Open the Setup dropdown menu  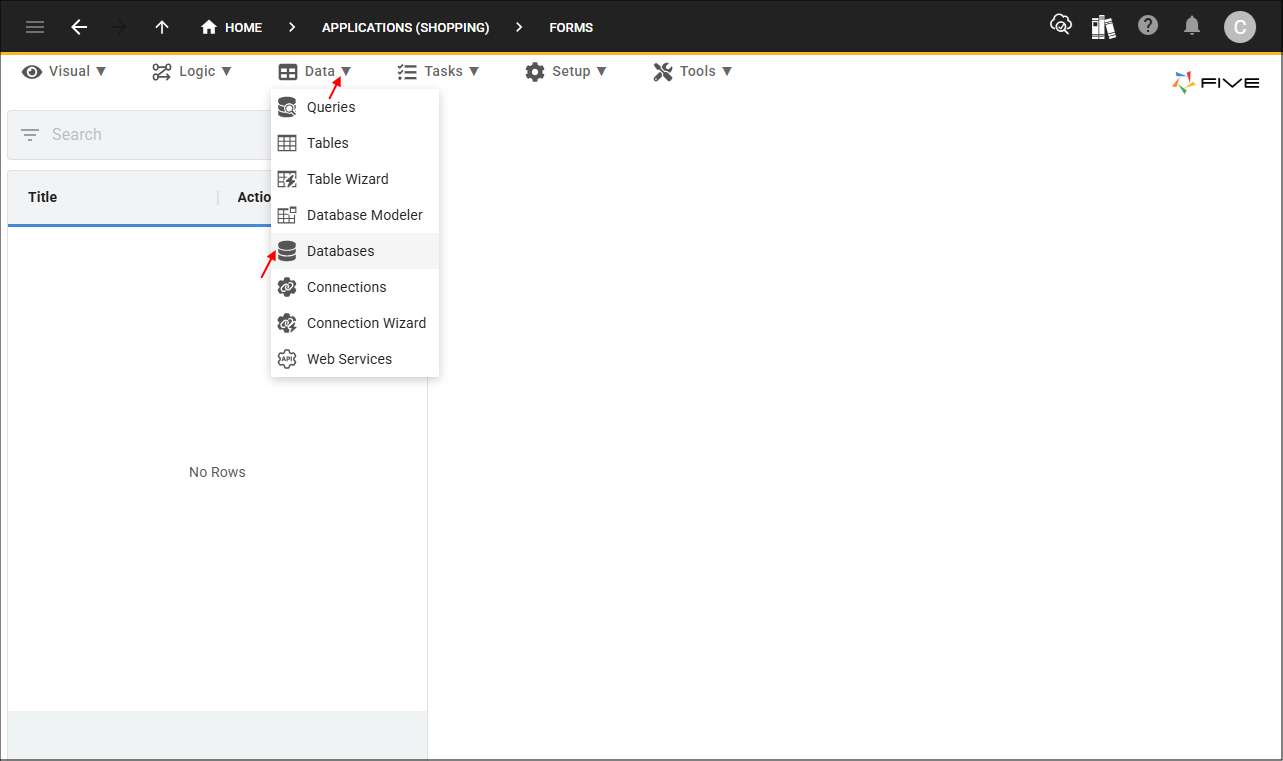[x=567, y=71]
